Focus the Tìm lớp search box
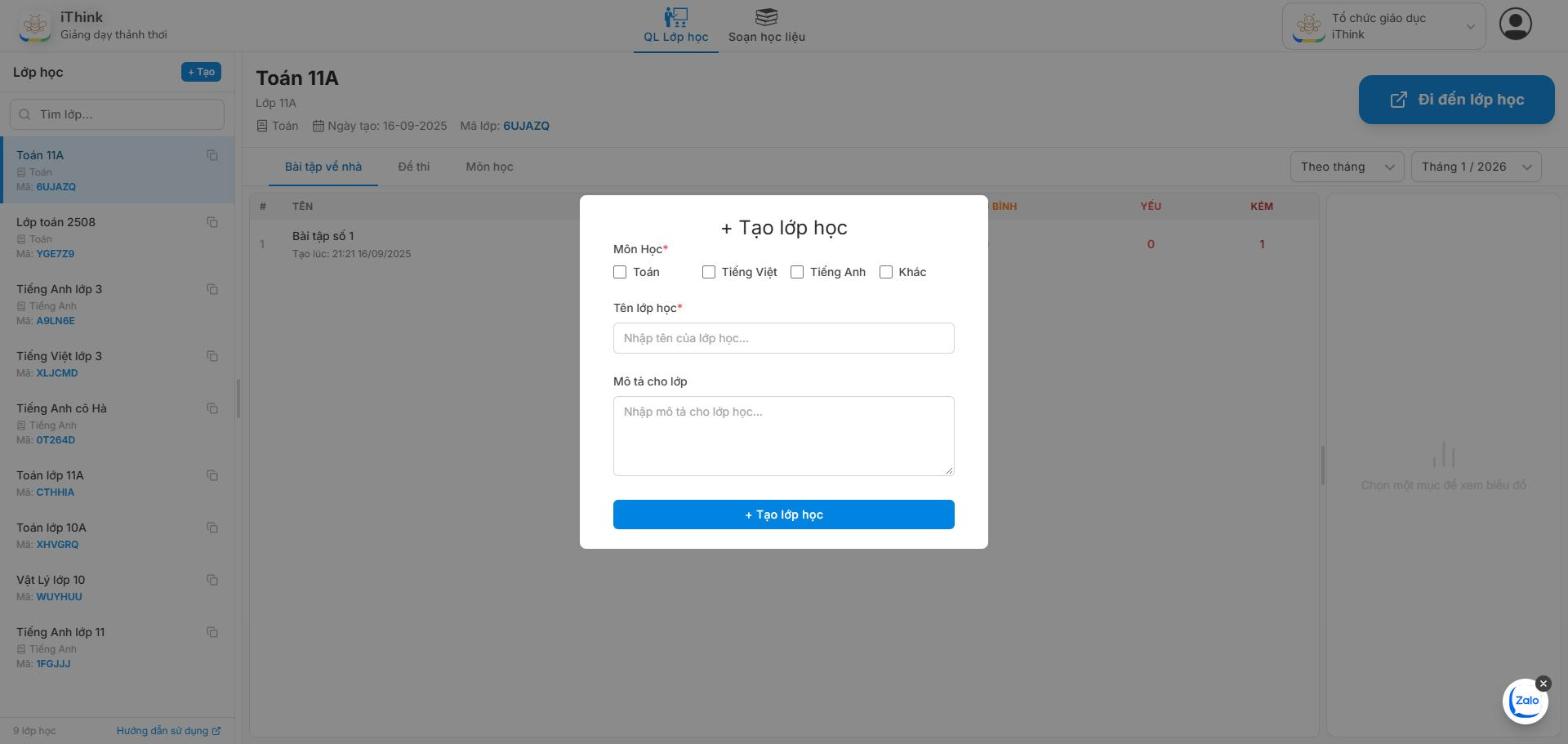Image resolution: width=1568 pixels, height=744 pixels. (117, 114)
